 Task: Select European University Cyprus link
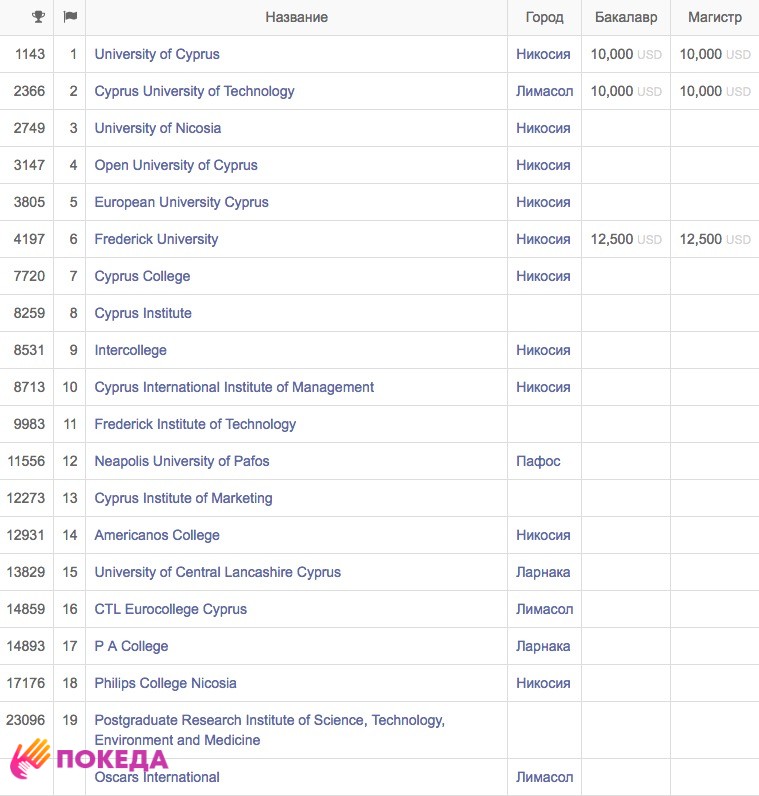click(x=181, y=202)
